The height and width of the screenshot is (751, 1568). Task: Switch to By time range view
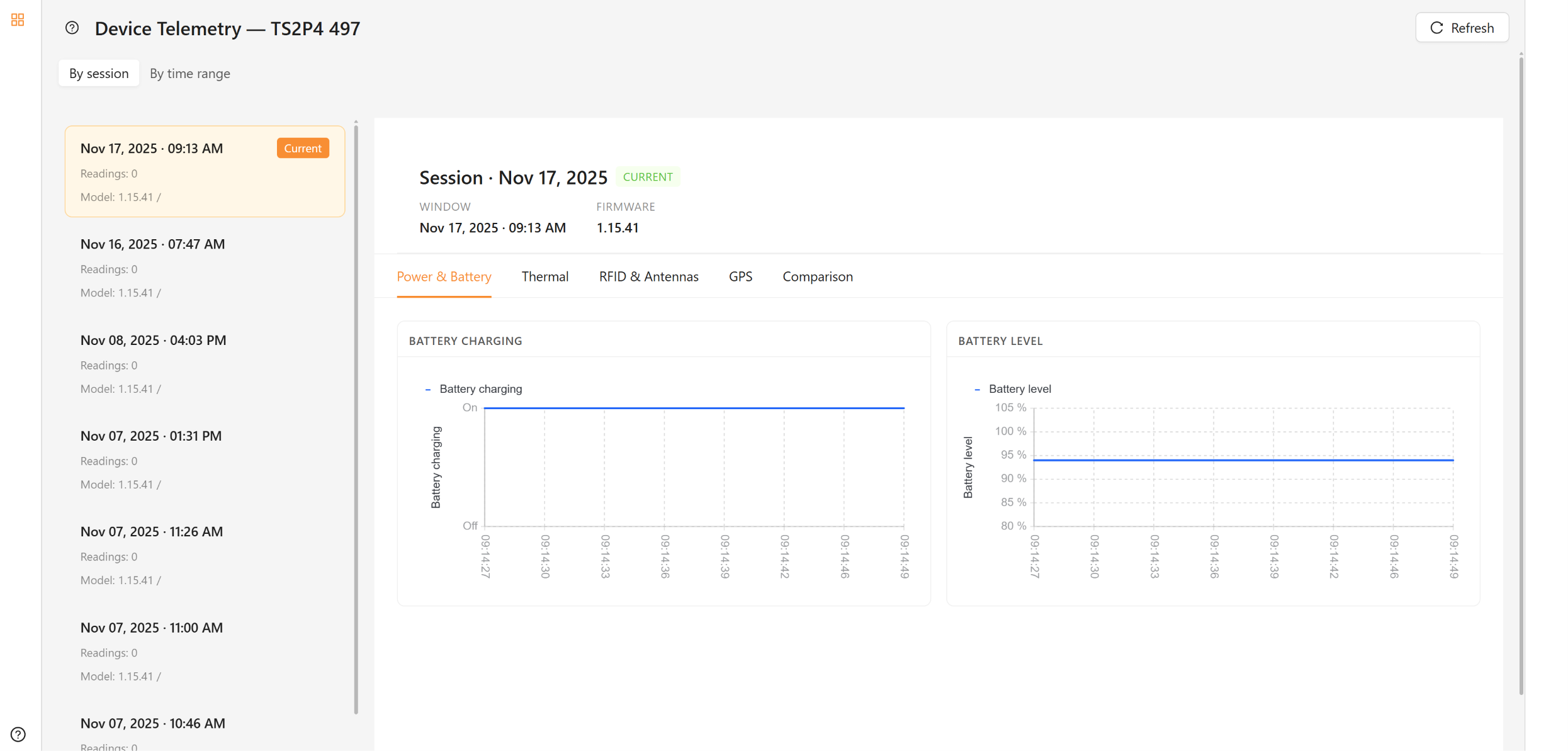(x=190, y=73)
